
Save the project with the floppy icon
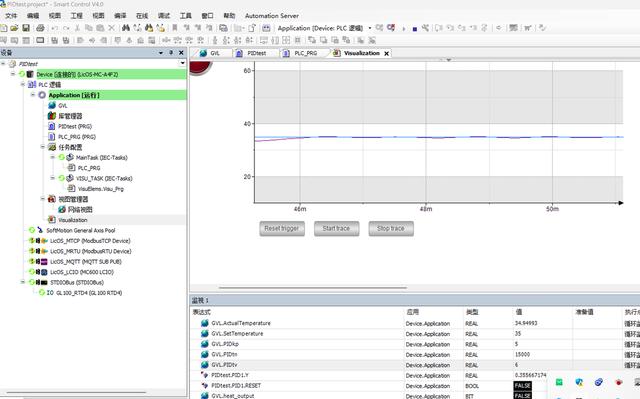26,28
